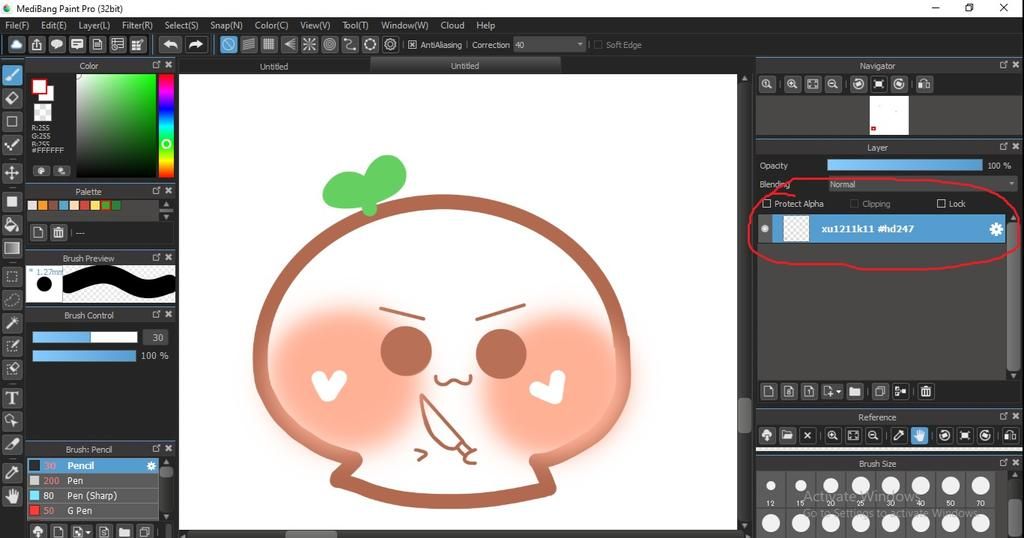Viewport: 1024px width, 538px height.
Task: Select the Lasso tool
Action: 12,300
